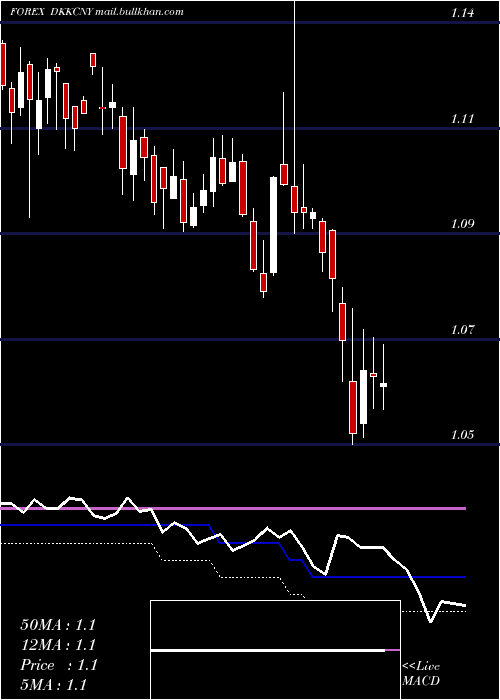Click the 1.07 price axis label
The height and width of the screenshot is (700, 500).
pos(462,330)
